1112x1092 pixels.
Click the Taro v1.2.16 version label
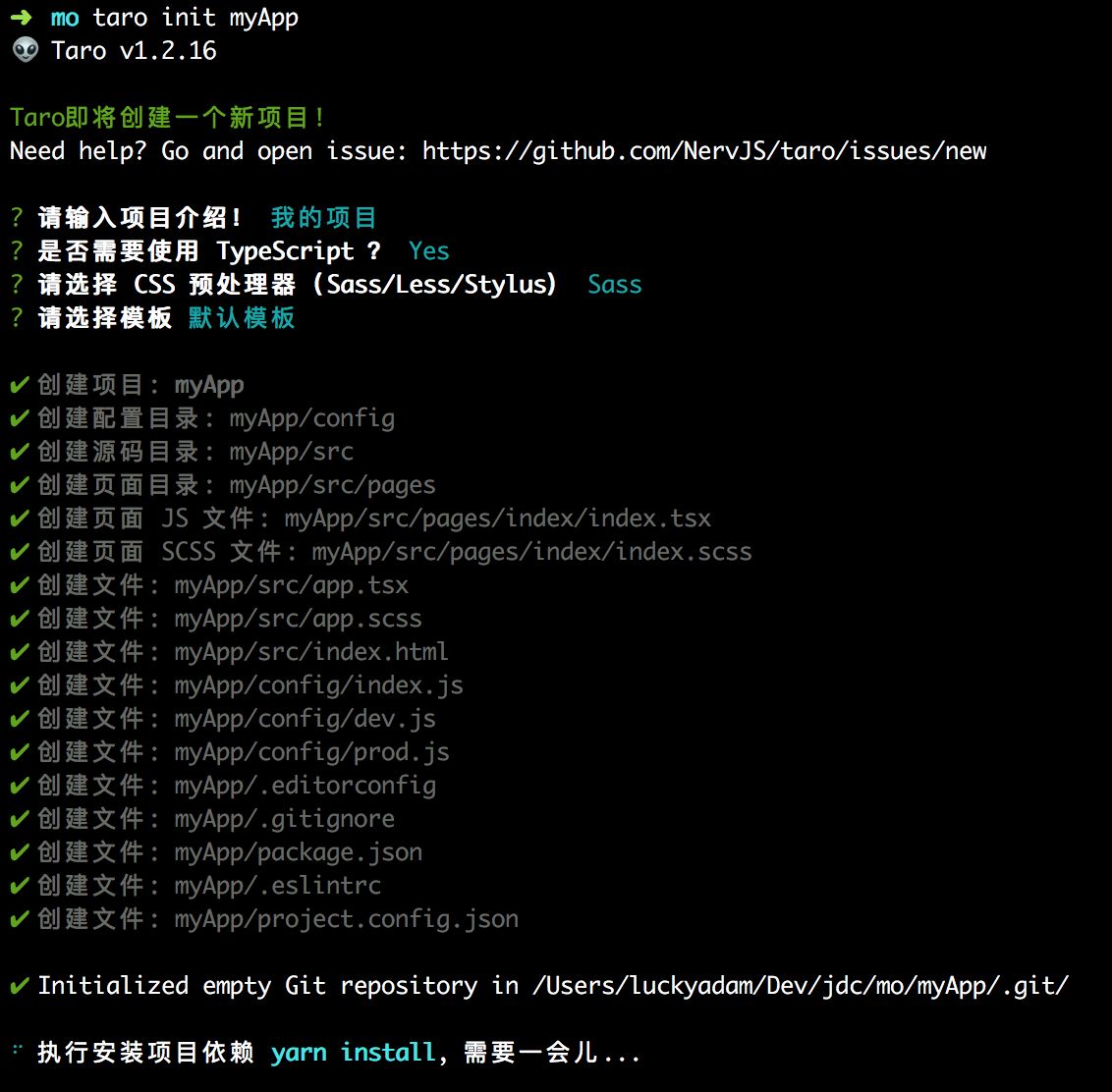click(x=135, y=50)
